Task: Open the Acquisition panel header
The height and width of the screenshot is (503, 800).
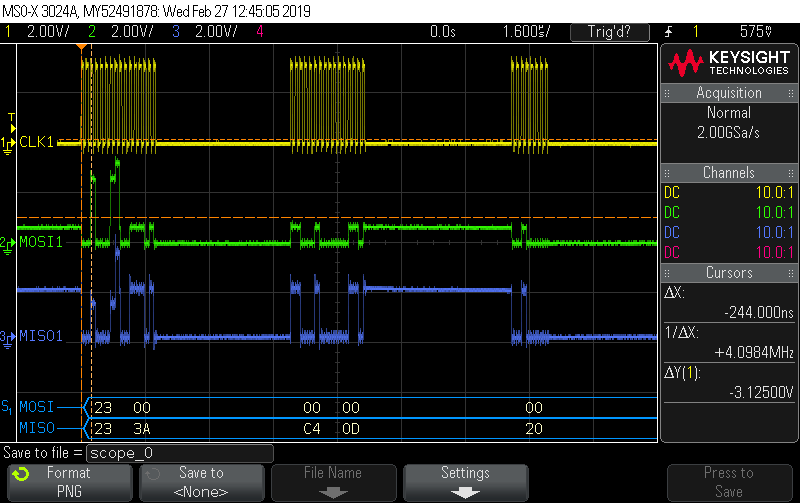Action: [x=729, y=93]
